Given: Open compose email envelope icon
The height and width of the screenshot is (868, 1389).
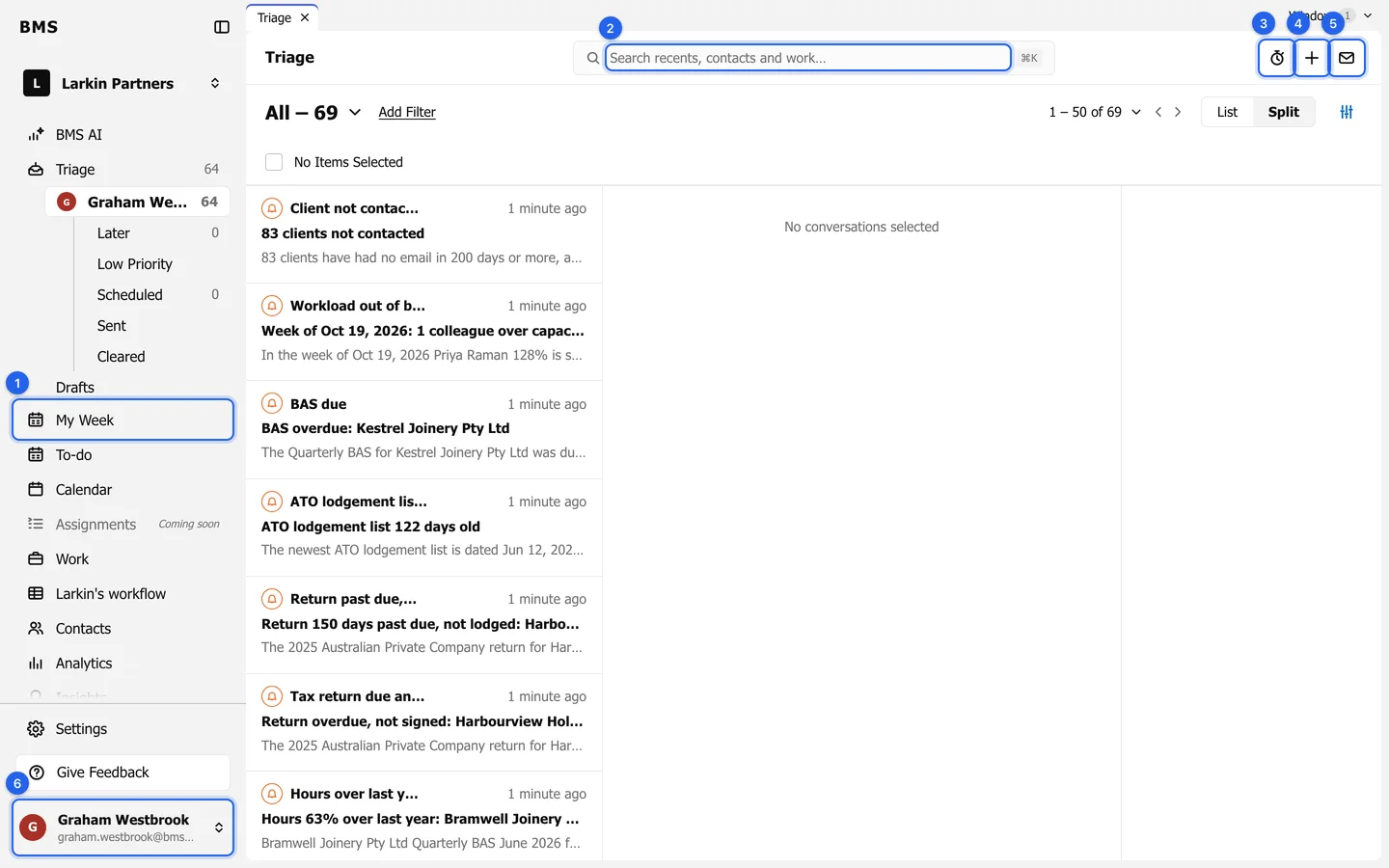Looking at the screenshot, I should click(1347, 58).
